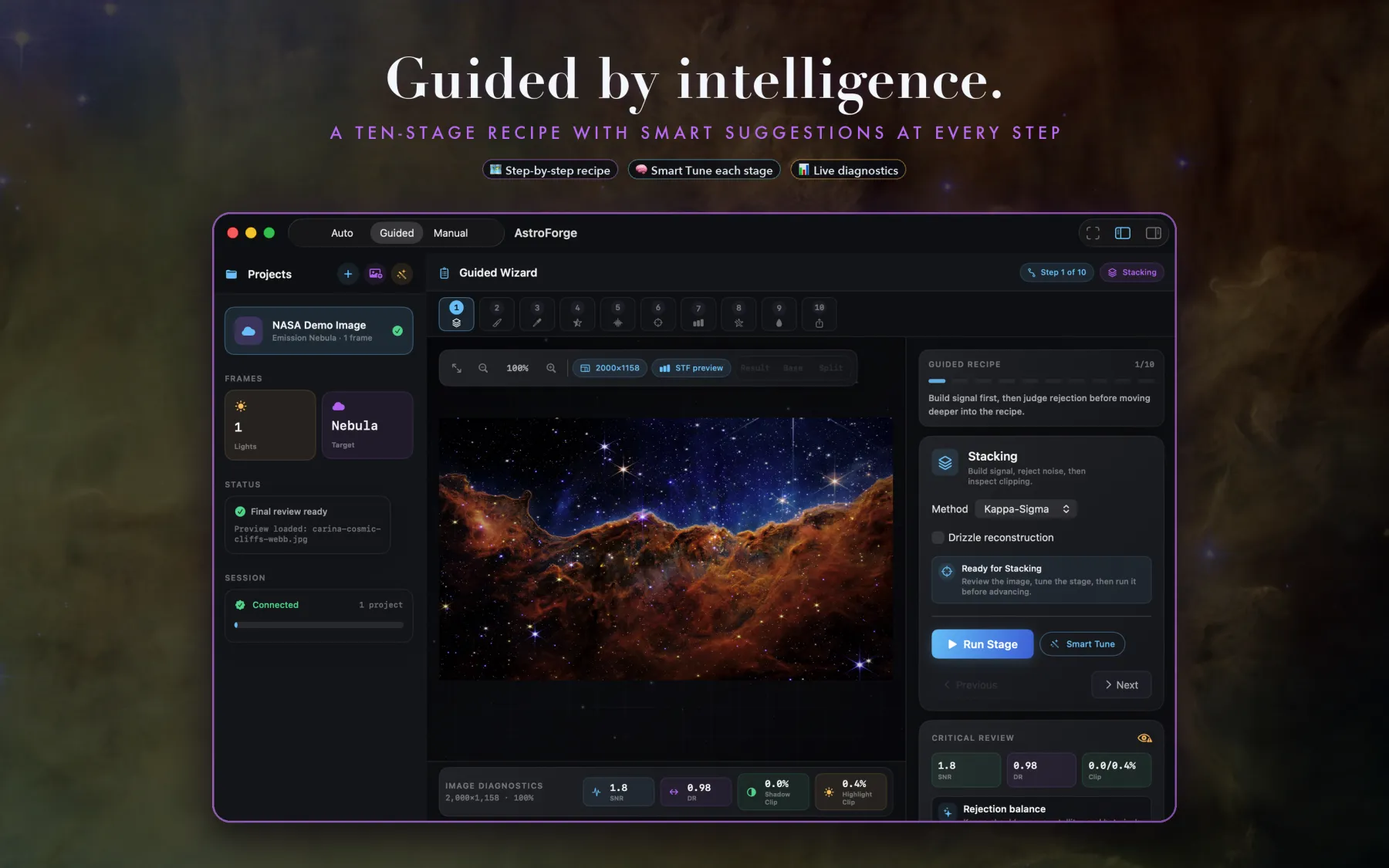Click the Critical Review 1.8 SNR box

[x=966, y=770]
